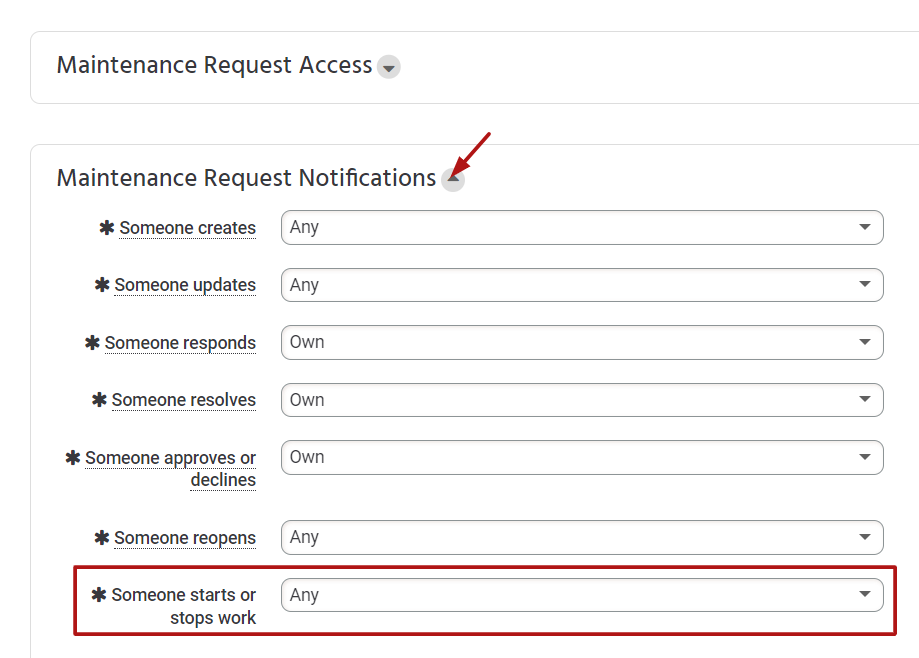919x658 pixels.
Task: Click the Maintenance Request Access heading
Action: click(215, 65)
